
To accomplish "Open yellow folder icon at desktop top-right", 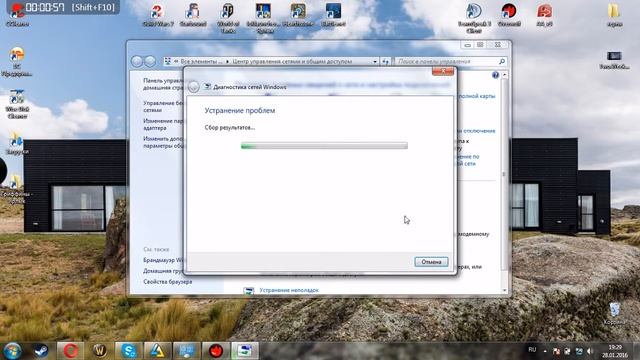I will coord(614,14).
